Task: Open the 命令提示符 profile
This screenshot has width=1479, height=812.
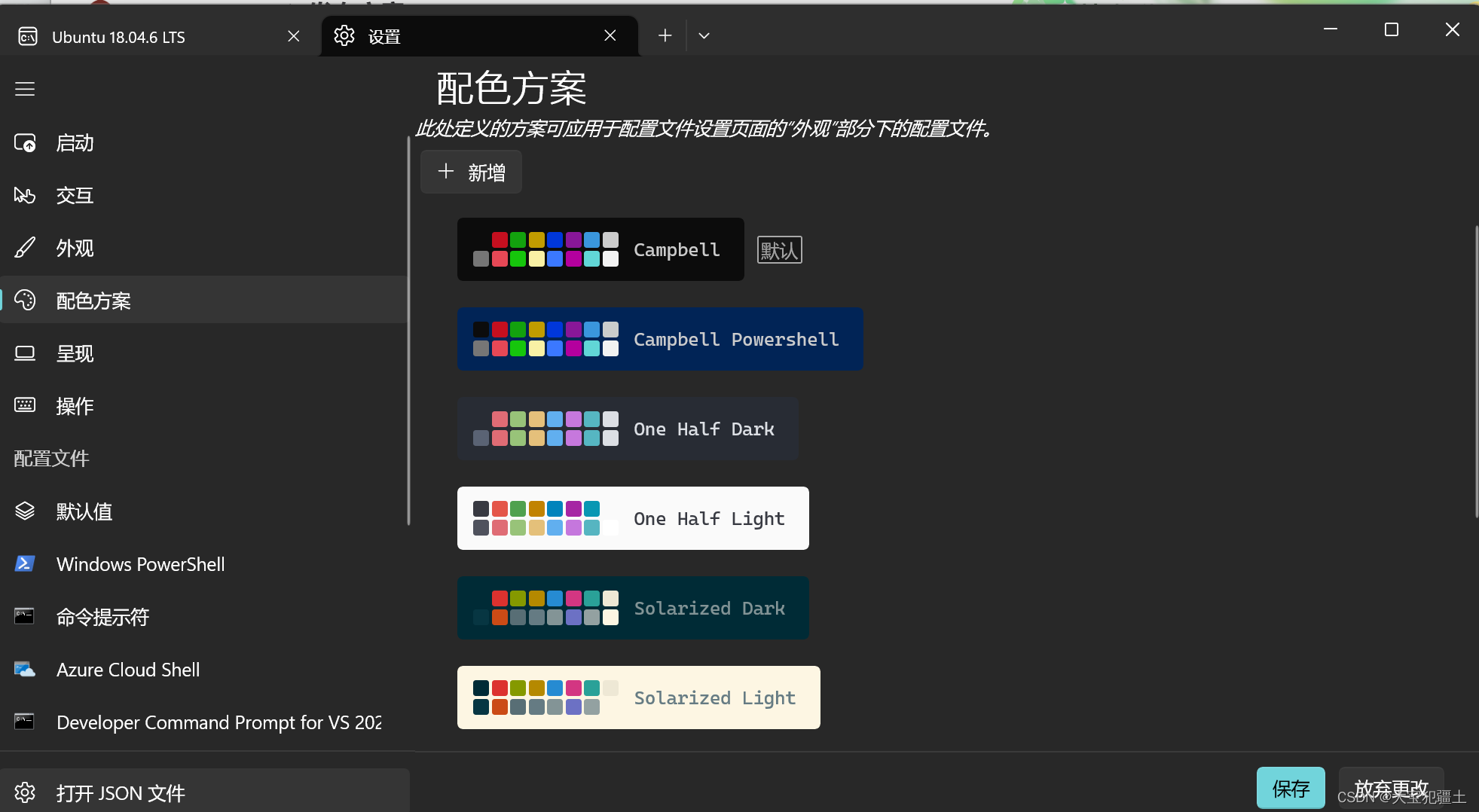Action: pos(204,617)
